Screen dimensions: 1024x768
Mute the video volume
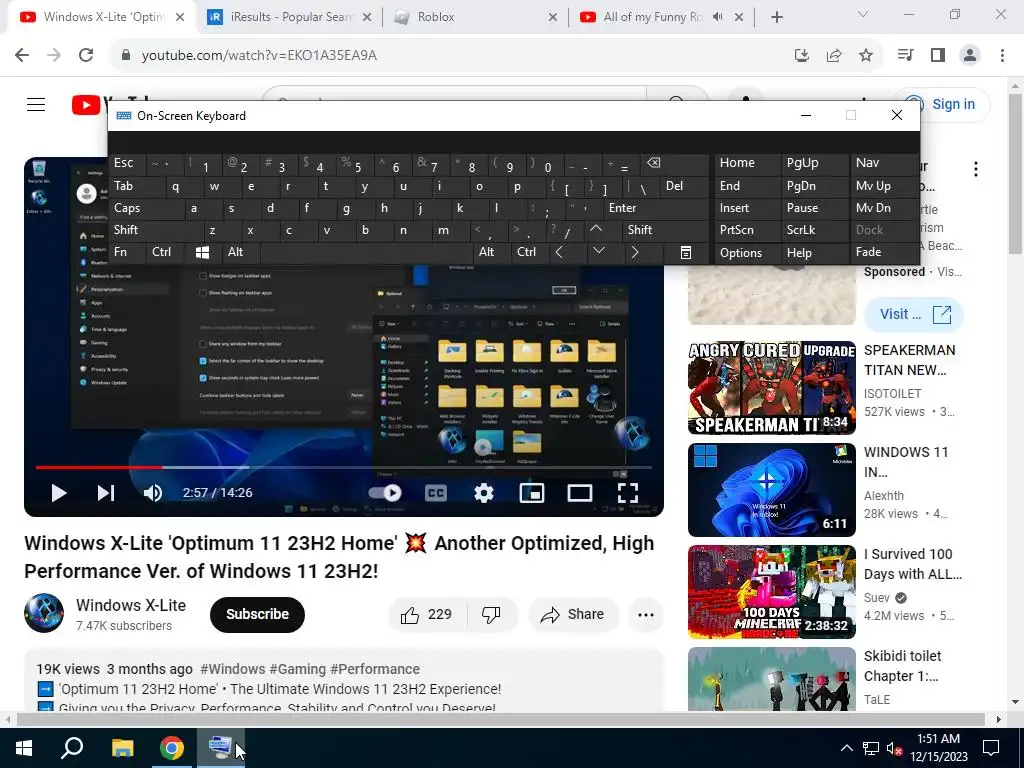pyautogui.click(x=152, y=493)
